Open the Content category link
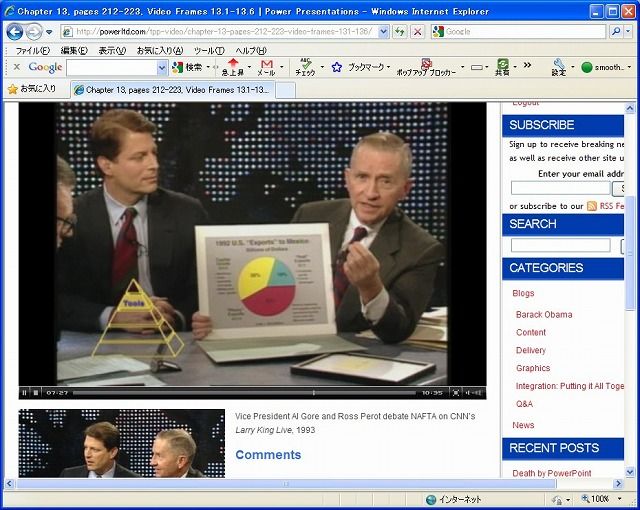Image resolution: width=640 pixels, height=510 pixels. point(531,332)
